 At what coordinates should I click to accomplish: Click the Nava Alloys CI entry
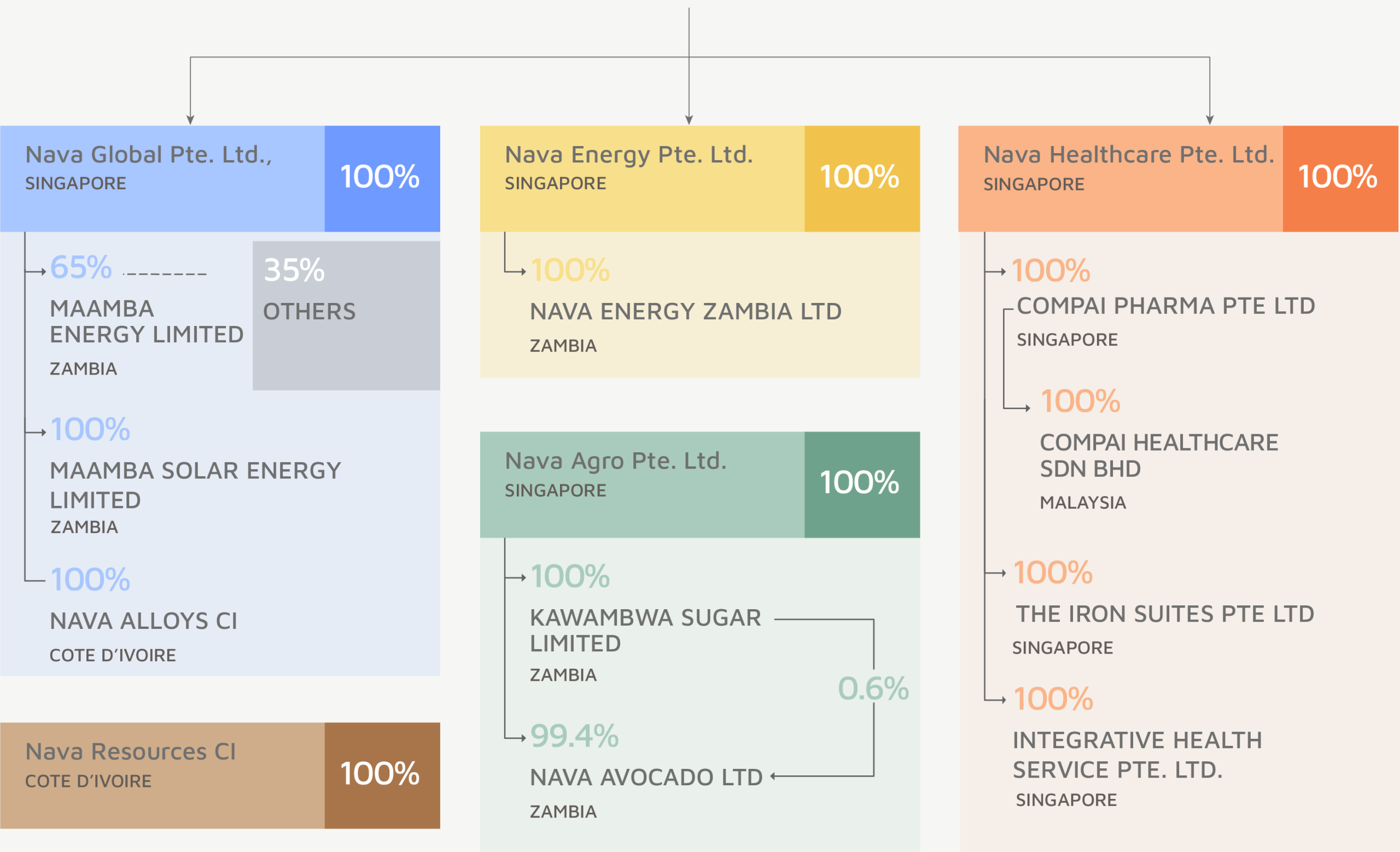point(143,621)
